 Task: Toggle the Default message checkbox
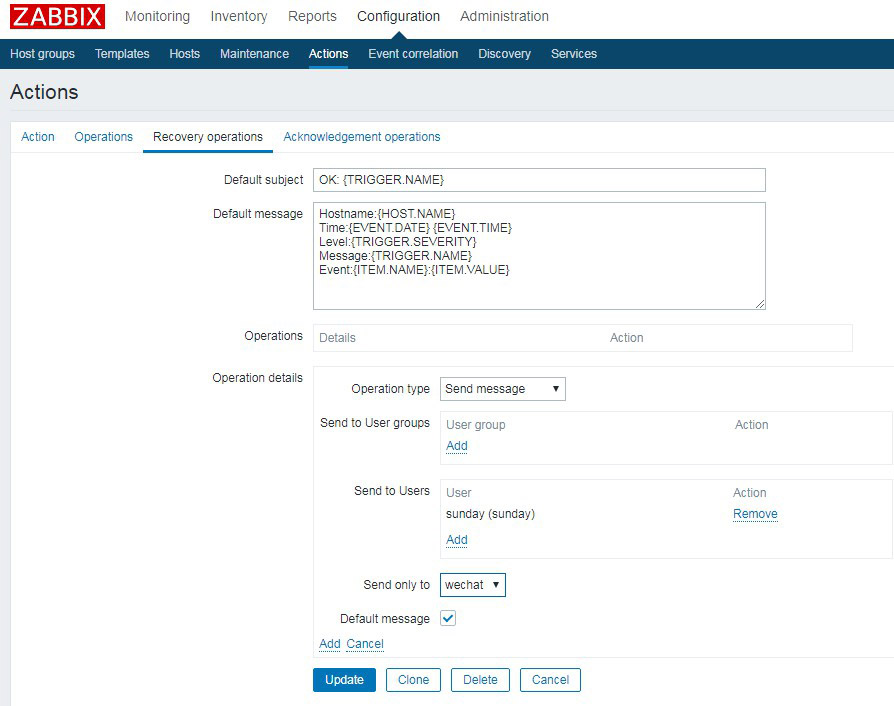[448, 619]
